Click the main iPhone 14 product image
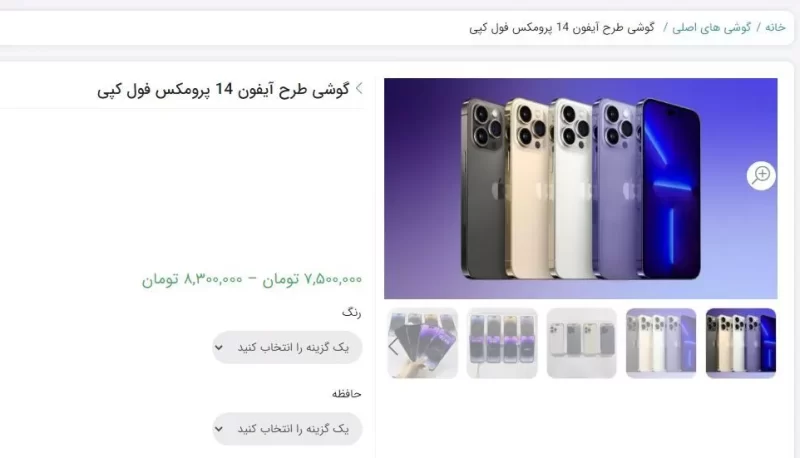The width and height of the screenshot is (800, 458). click(581, 188)
